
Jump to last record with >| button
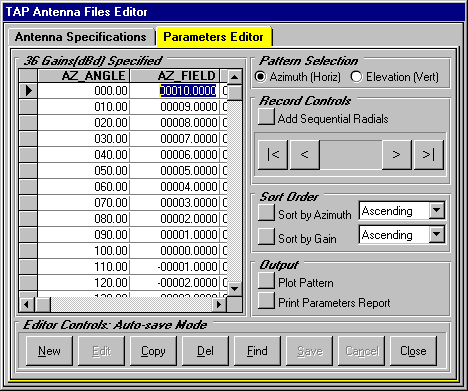tap(429, 155)
